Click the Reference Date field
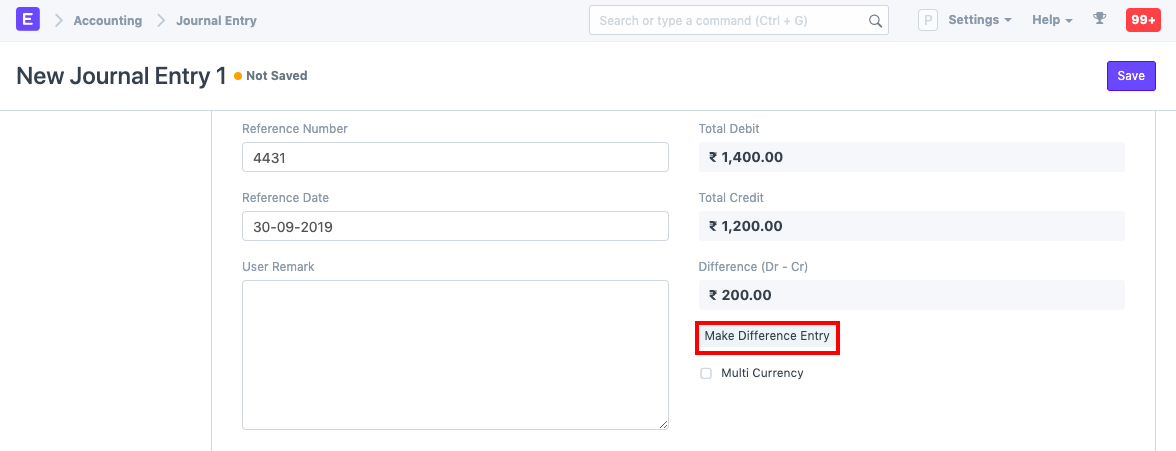The height and width of the screenshot is (451, 1176). click(455, 226)
